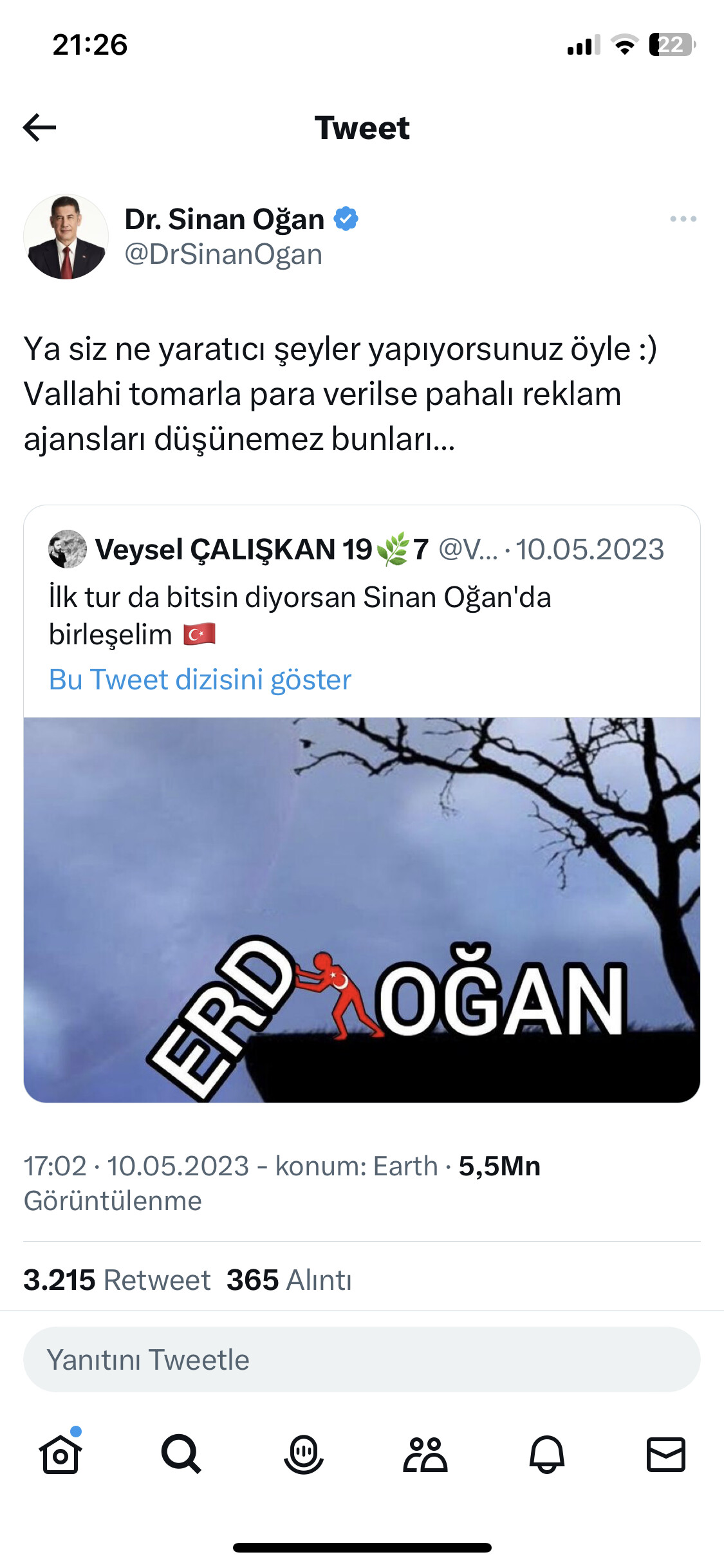The height and width of the screenshot is (1568, 724).
Task: Open the Messages envelope tab
Action: (x=665, y=1453)
